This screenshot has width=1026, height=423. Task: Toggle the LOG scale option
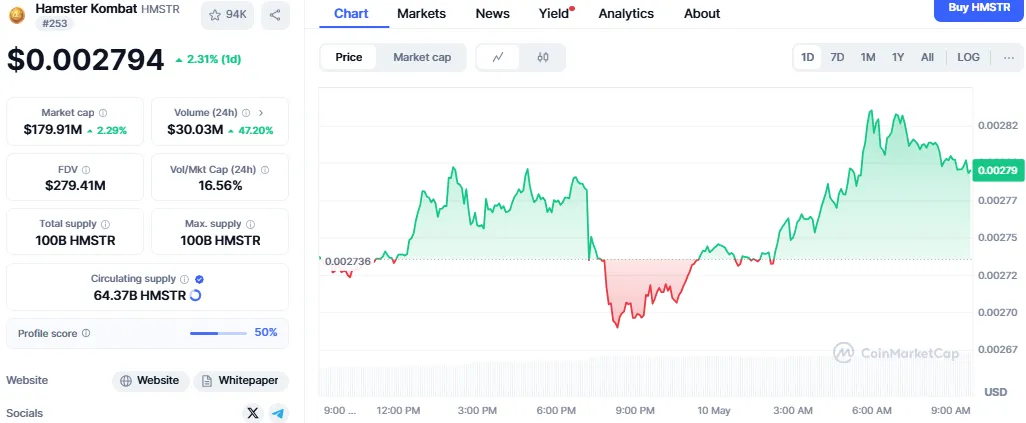pyautogui.click(x=968, y=58)
